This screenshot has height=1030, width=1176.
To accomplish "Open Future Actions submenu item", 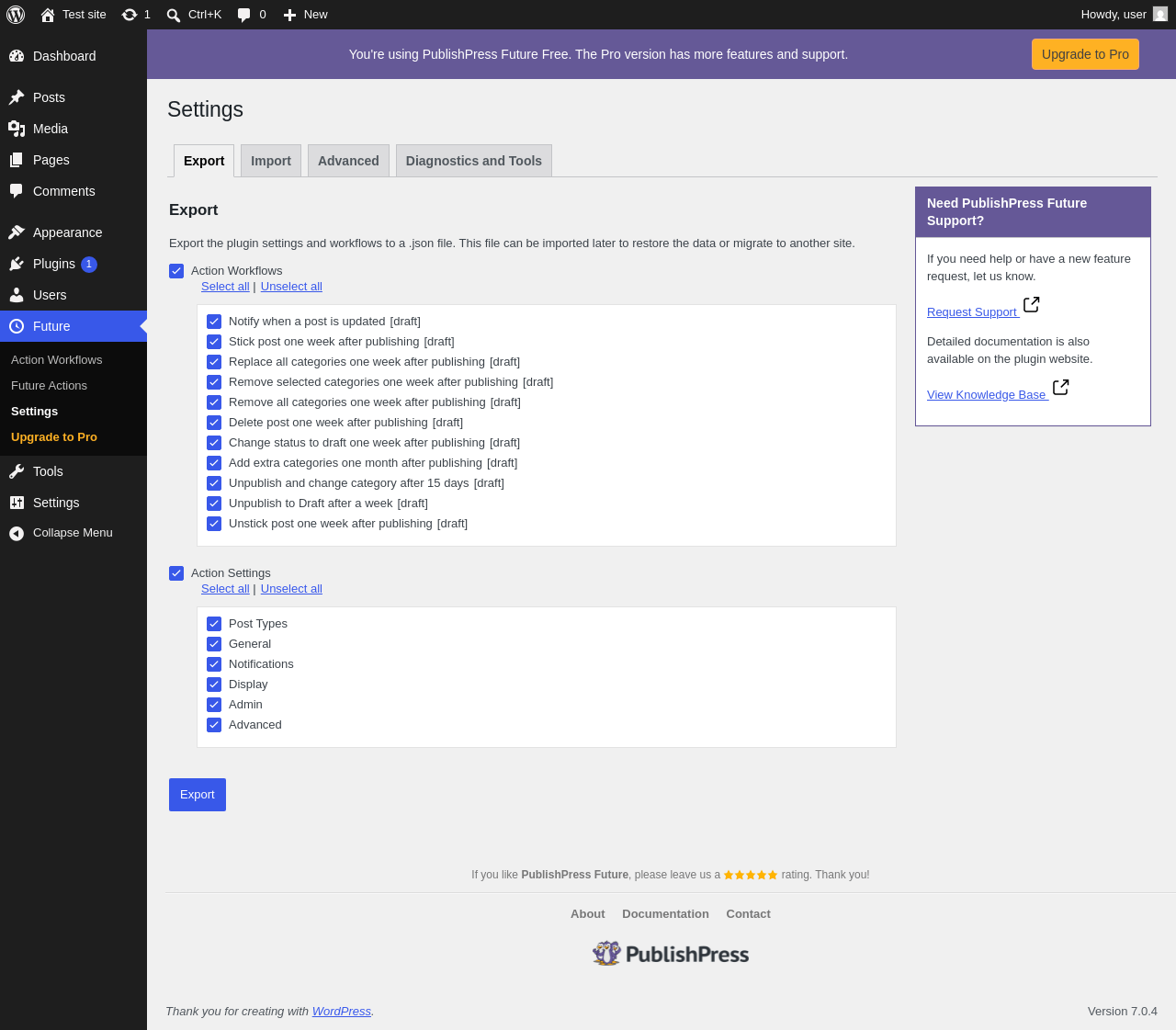I will pyautogui.click(x=50, y=386).
